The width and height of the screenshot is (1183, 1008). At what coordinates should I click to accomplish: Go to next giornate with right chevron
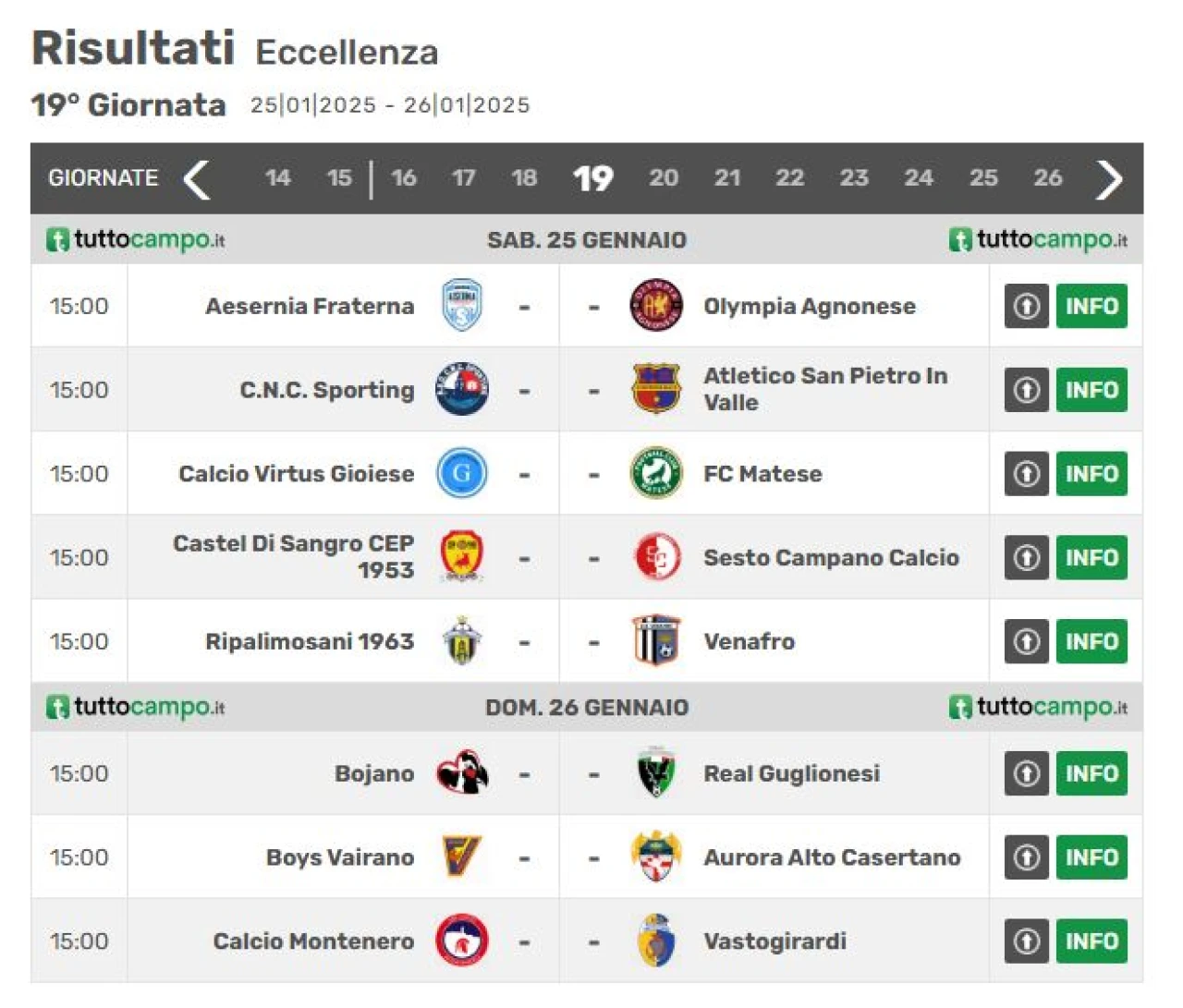pos(1109,179)
